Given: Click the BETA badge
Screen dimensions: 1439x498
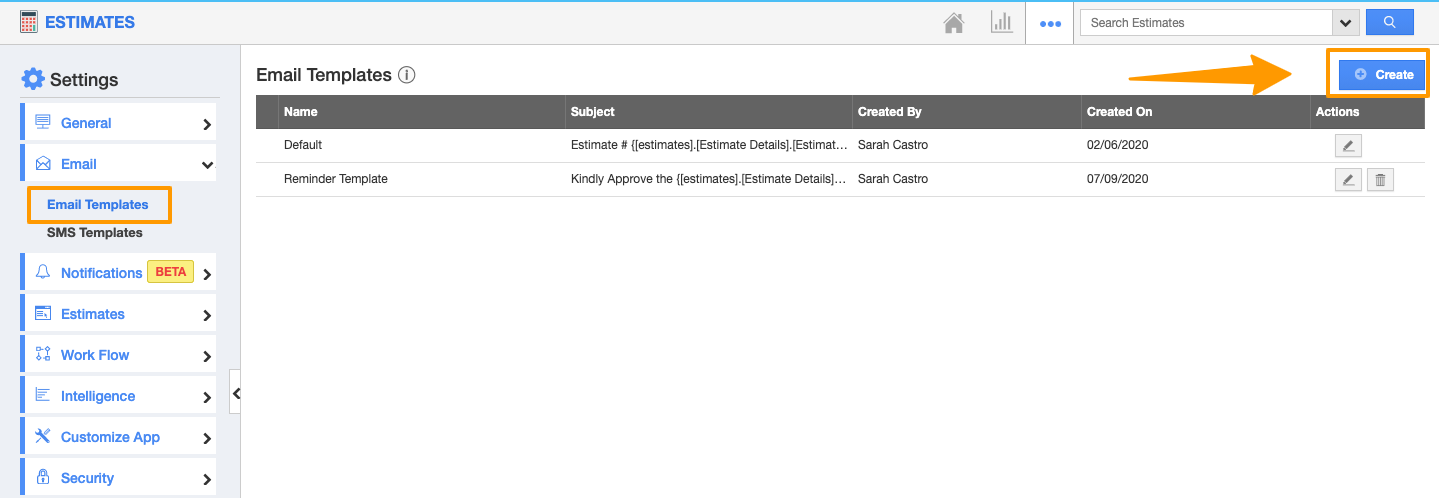Looking at the screenshot, I should [x=171, y=272].
